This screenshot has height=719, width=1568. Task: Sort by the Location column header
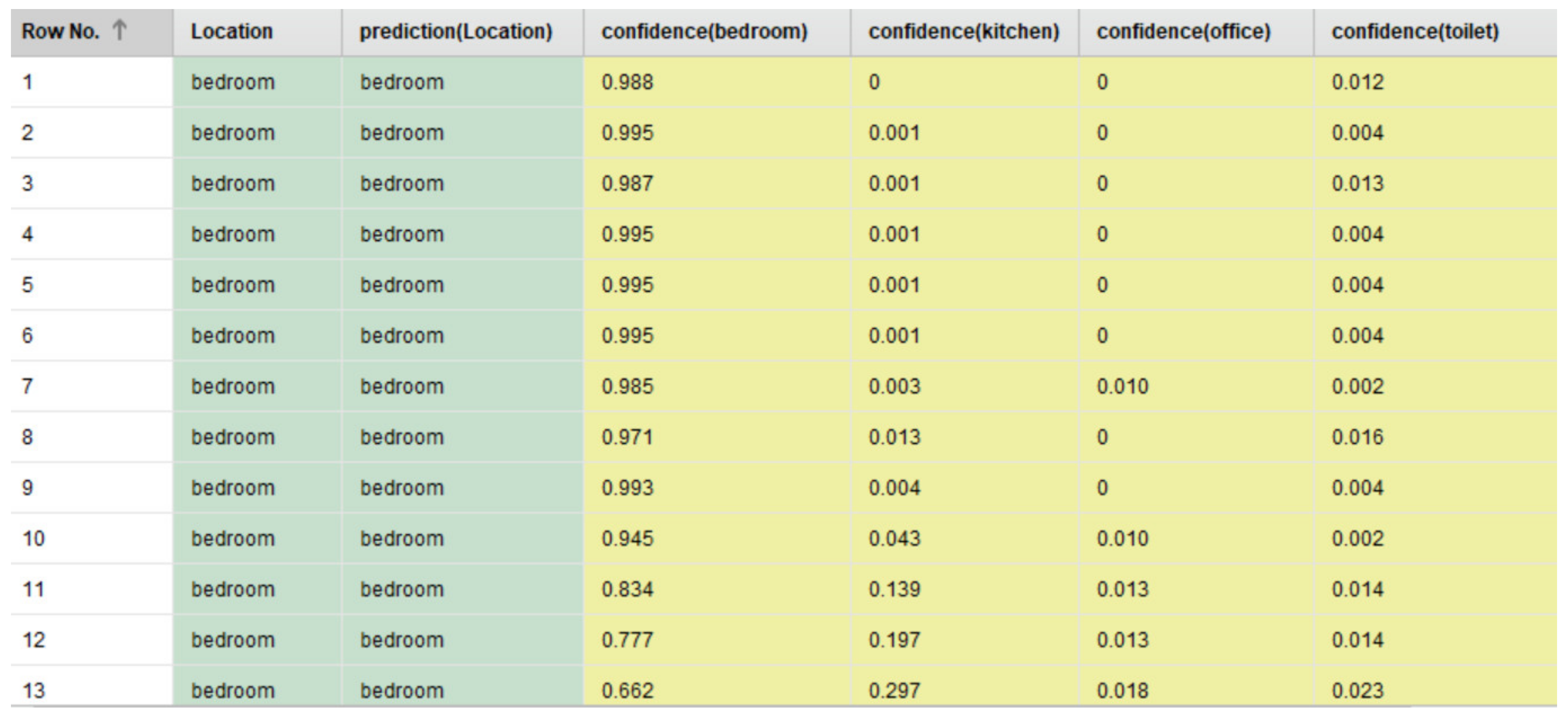pyautogui.click(x=231, y=32)
